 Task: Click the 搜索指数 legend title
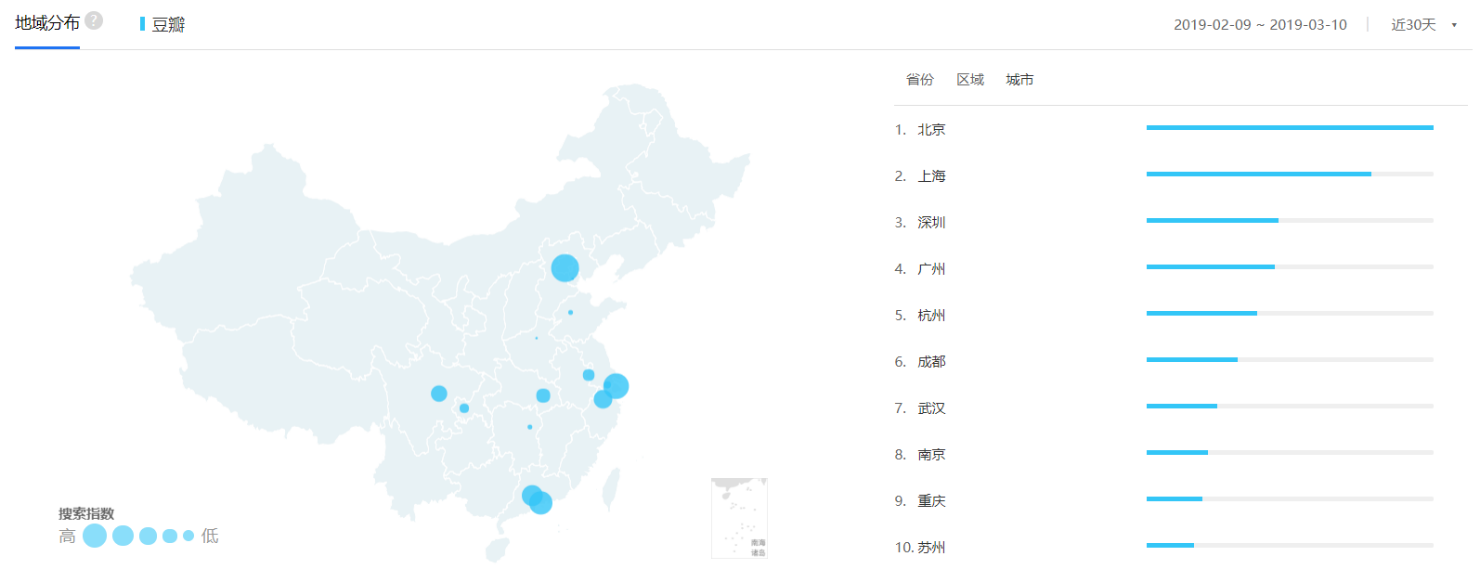click(86, 514)
